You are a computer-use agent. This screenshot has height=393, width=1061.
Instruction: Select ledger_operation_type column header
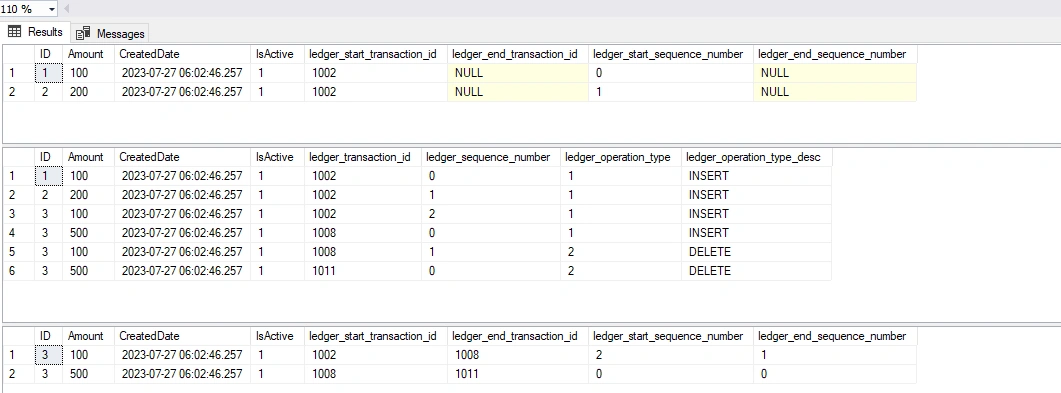[620, 157]
